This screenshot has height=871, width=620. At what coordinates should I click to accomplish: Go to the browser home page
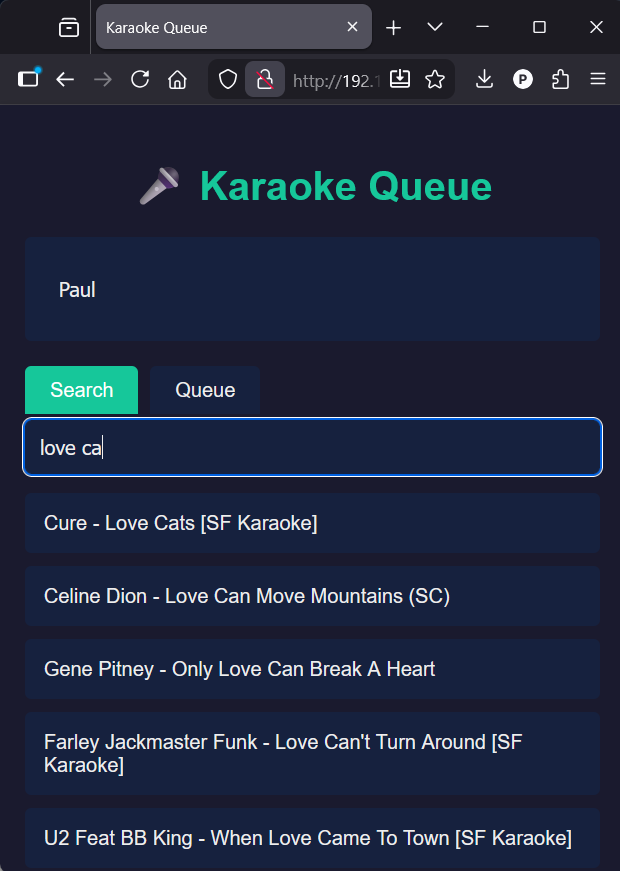[x=177, y=80]
